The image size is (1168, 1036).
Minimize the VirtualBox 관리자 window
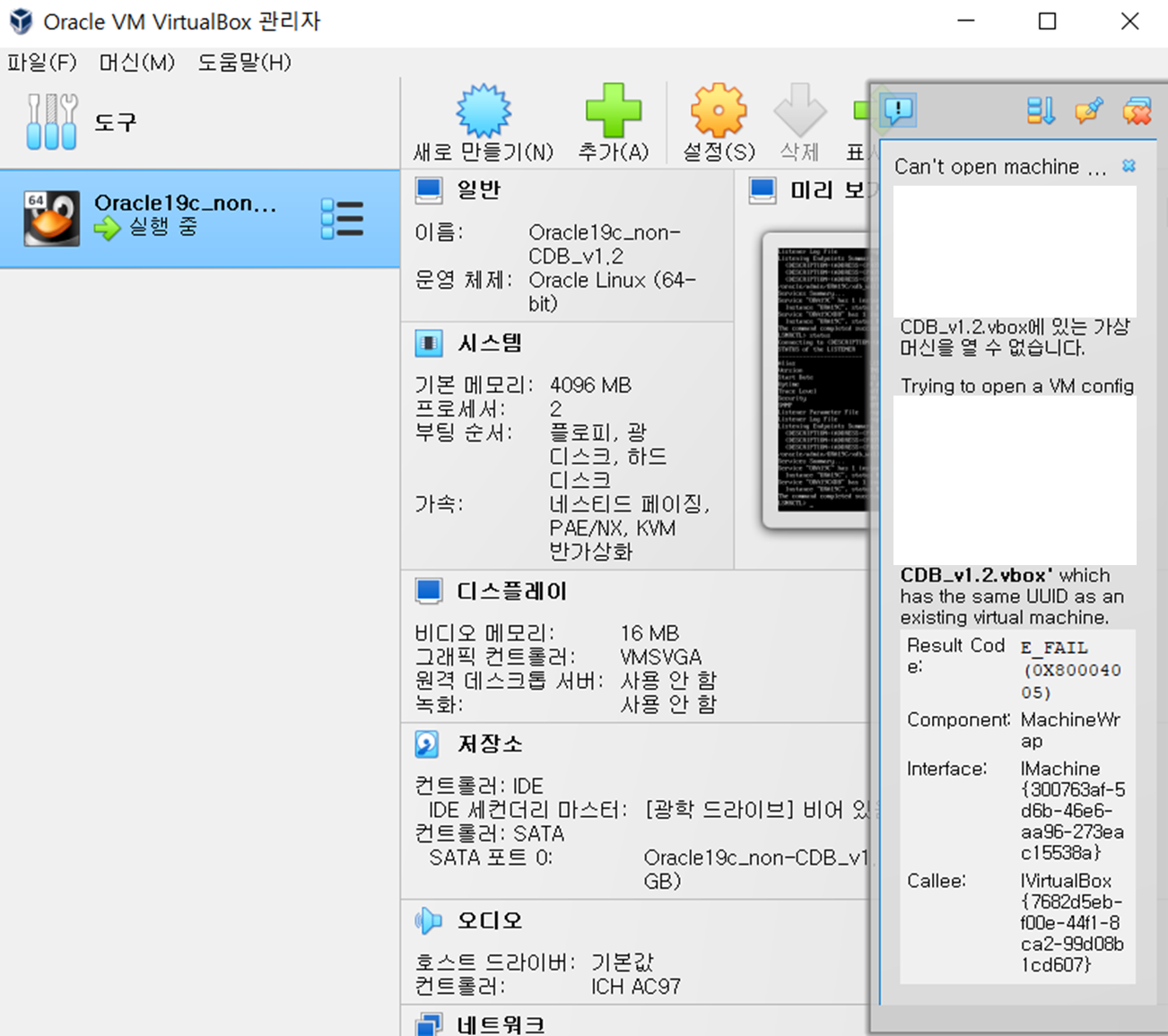(966, 21)
